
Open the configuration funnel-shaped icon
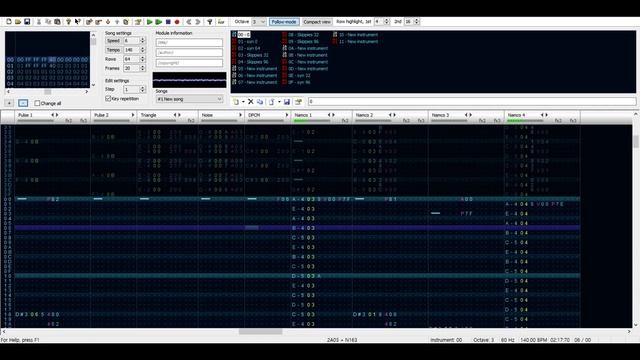(x=209, y=22)
